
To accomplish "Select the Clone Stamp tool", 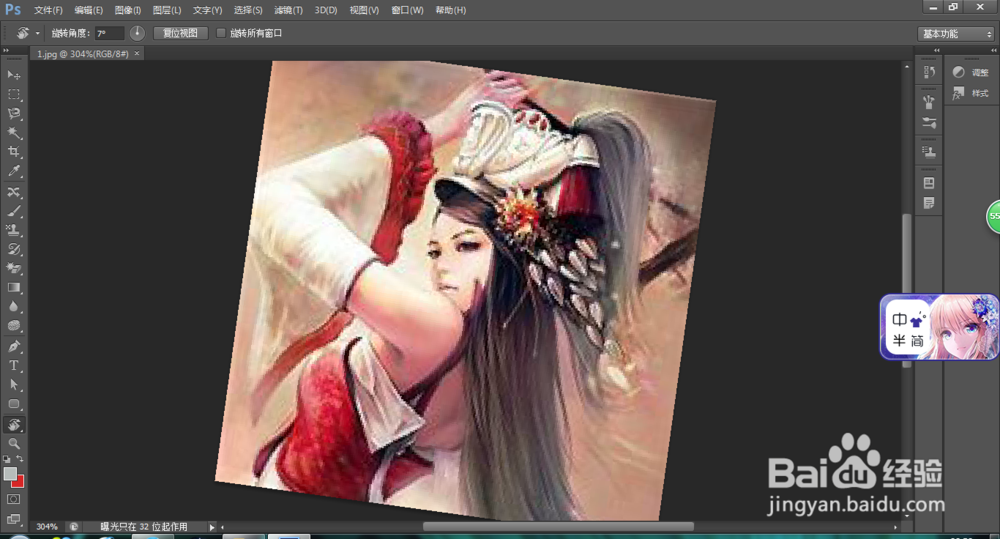I will 13,230.
